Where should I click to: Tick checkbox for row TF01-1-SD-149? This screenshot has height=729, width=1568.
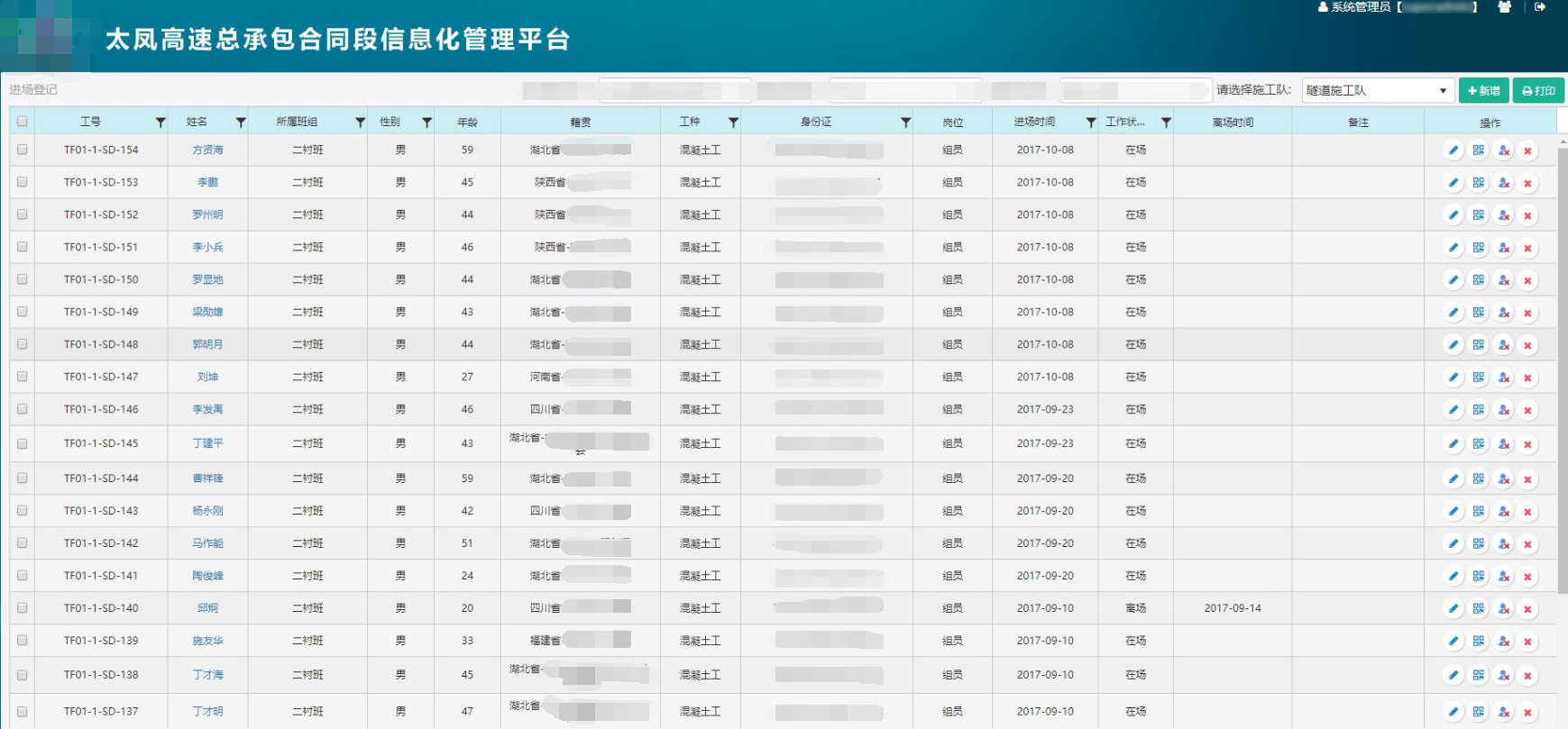23,312
